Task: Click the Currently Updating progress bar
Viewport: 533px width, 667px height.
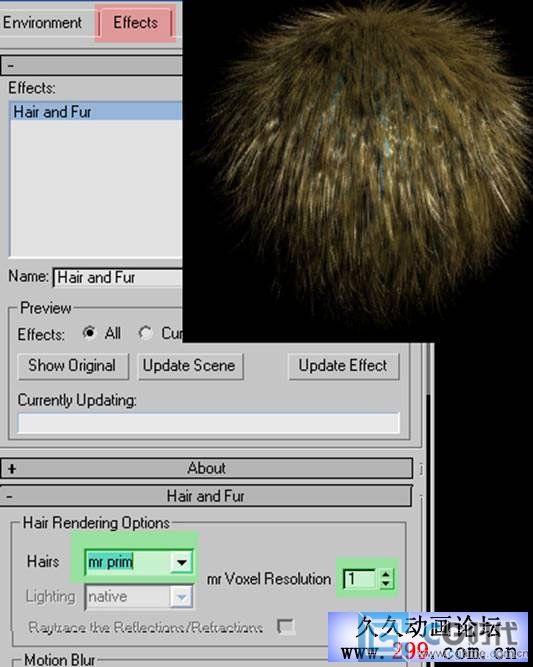Action: pyautogui.click(x=208, y=423)
